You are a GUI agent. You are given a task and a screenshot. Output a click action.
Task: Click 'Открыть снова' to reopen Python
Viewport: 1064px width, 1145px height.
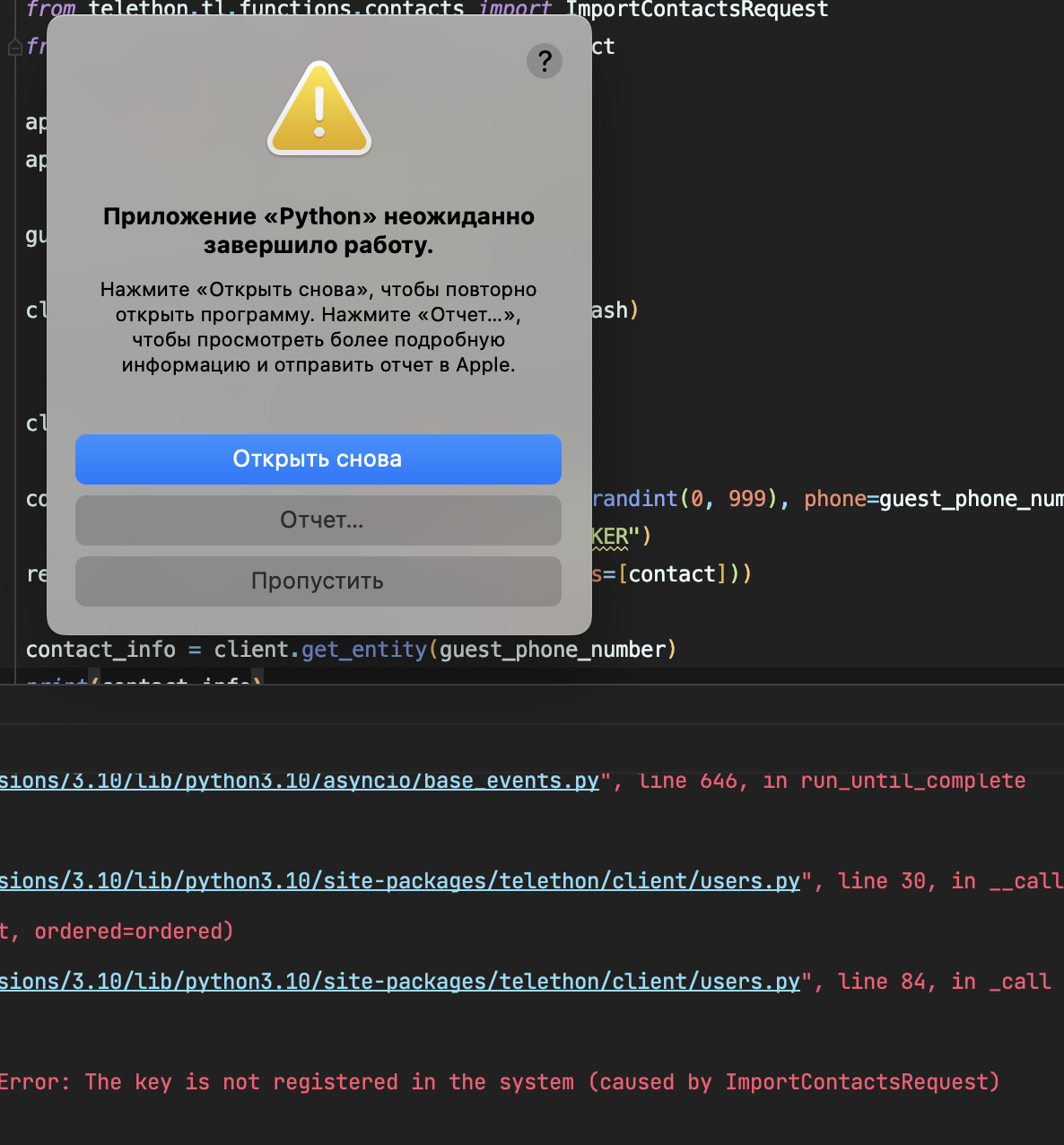pos(318,459)
